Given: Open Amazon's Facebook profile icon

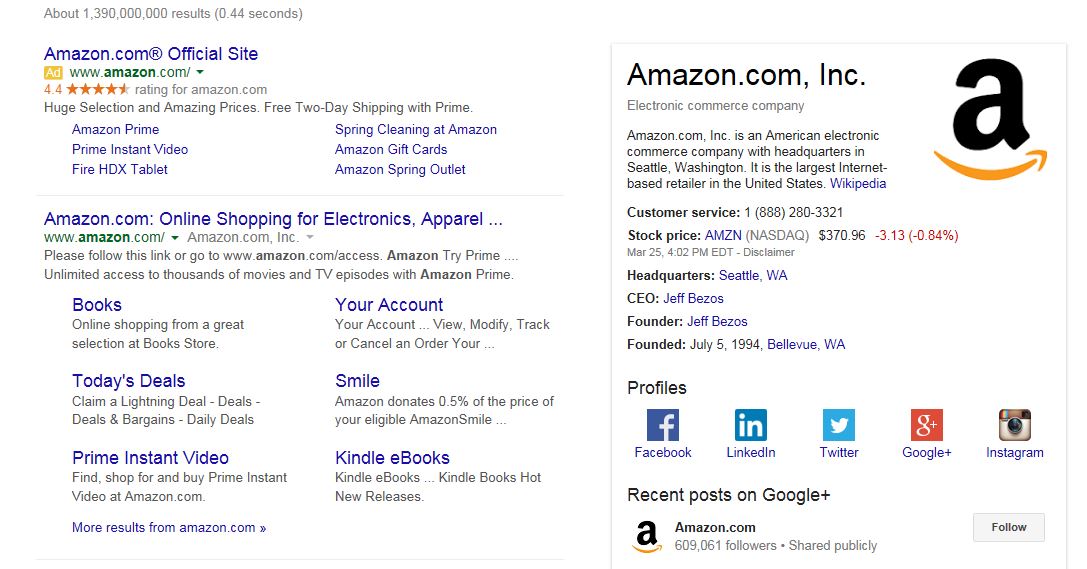Looking at the screenshot, I should pos(663,425).
